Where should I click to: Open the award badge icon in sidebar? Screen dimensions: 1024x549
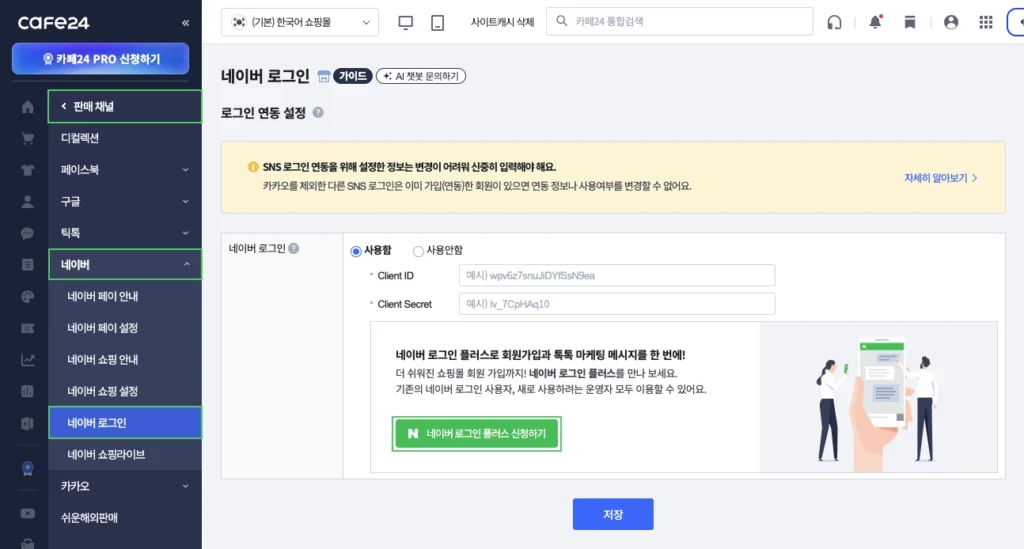27,468
